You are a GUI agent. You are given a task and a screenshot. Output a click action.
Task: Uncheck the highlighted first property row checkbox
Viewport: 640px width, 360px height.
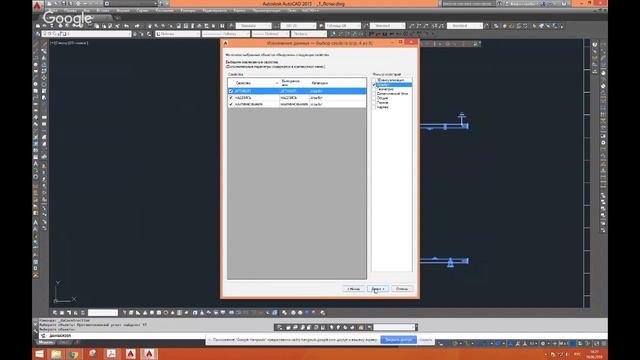[x=231, y=91]
